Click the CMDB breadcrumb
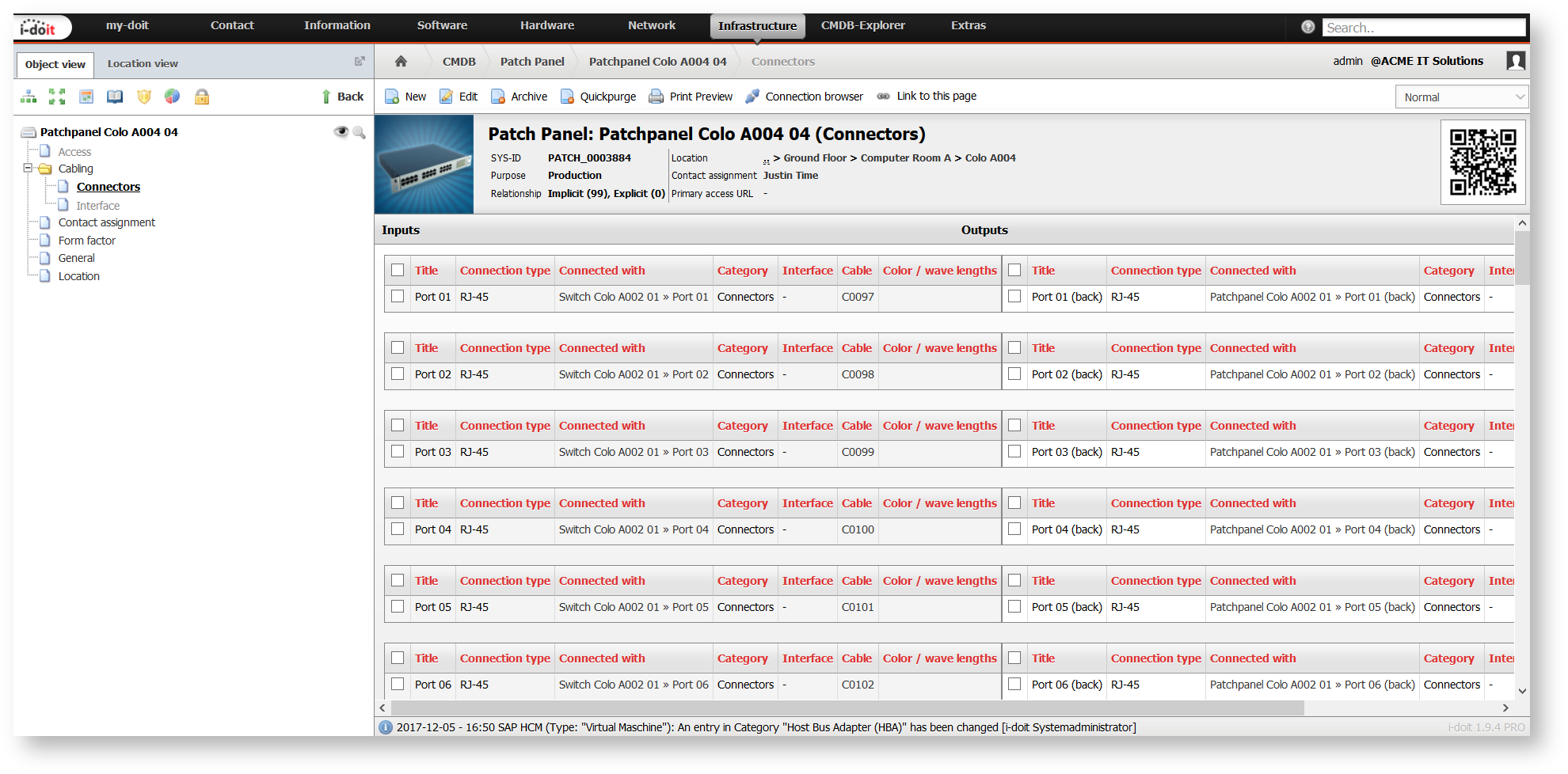The height and width of the screenshot is (774, 1568). (459, 61)
